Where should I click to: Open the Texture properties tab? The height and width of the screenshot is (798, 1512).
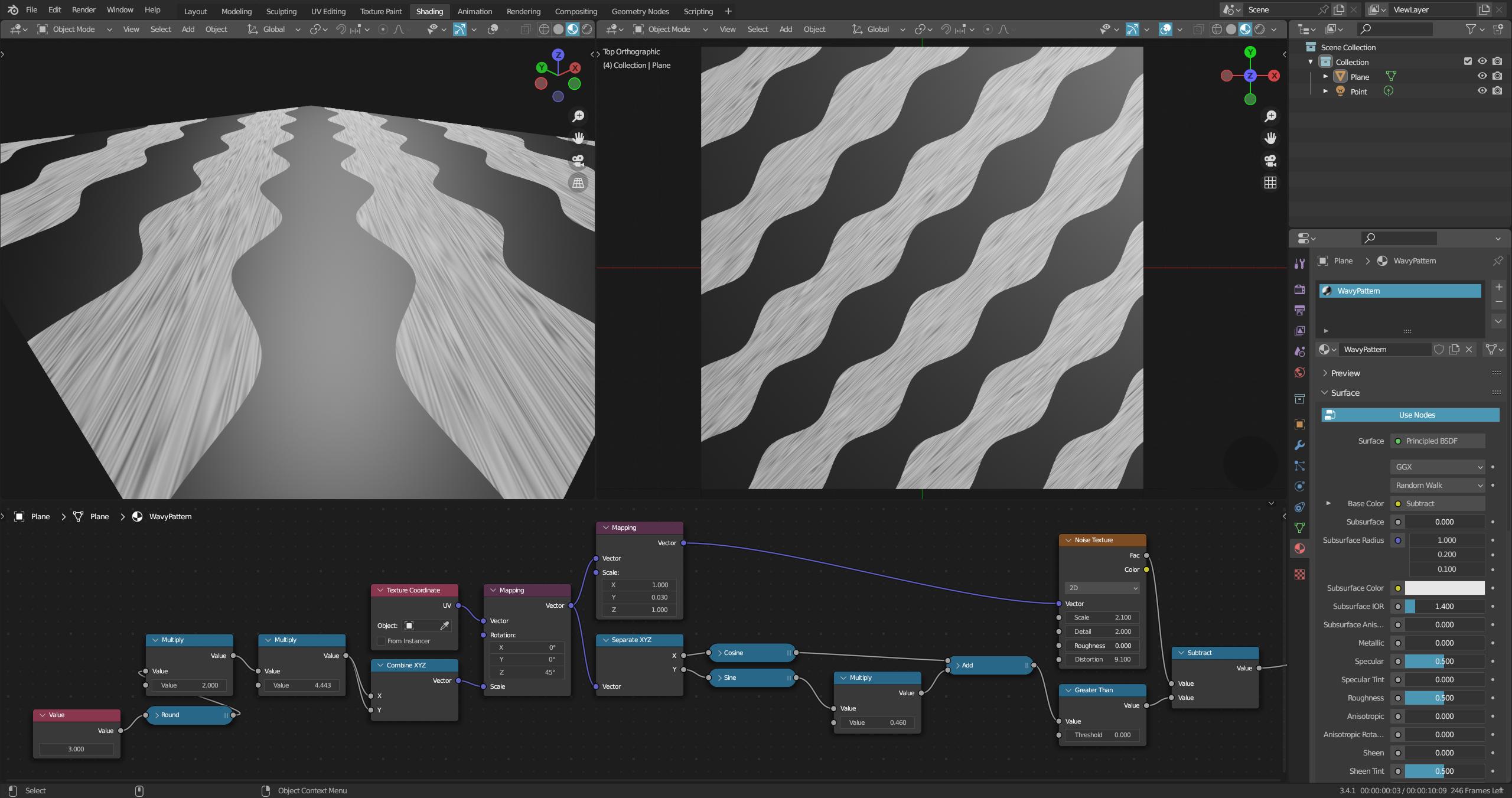(1299, 574)
